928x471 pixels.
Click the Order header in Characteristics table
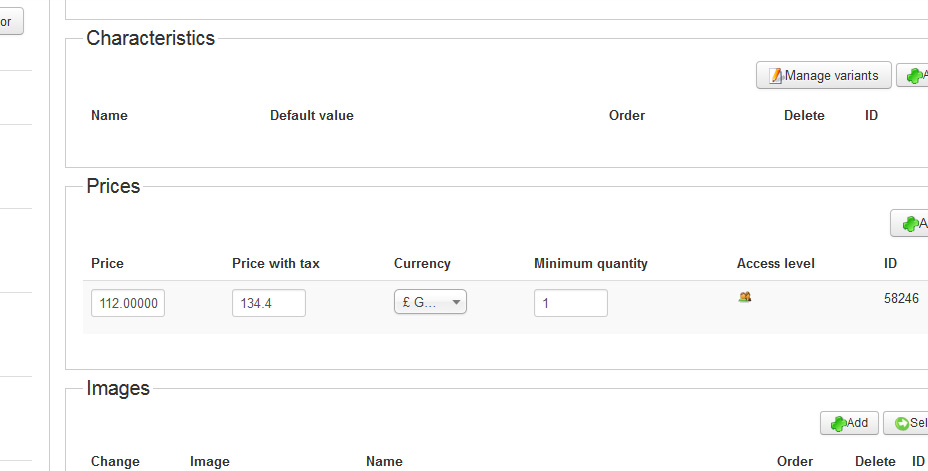point(627,115)
